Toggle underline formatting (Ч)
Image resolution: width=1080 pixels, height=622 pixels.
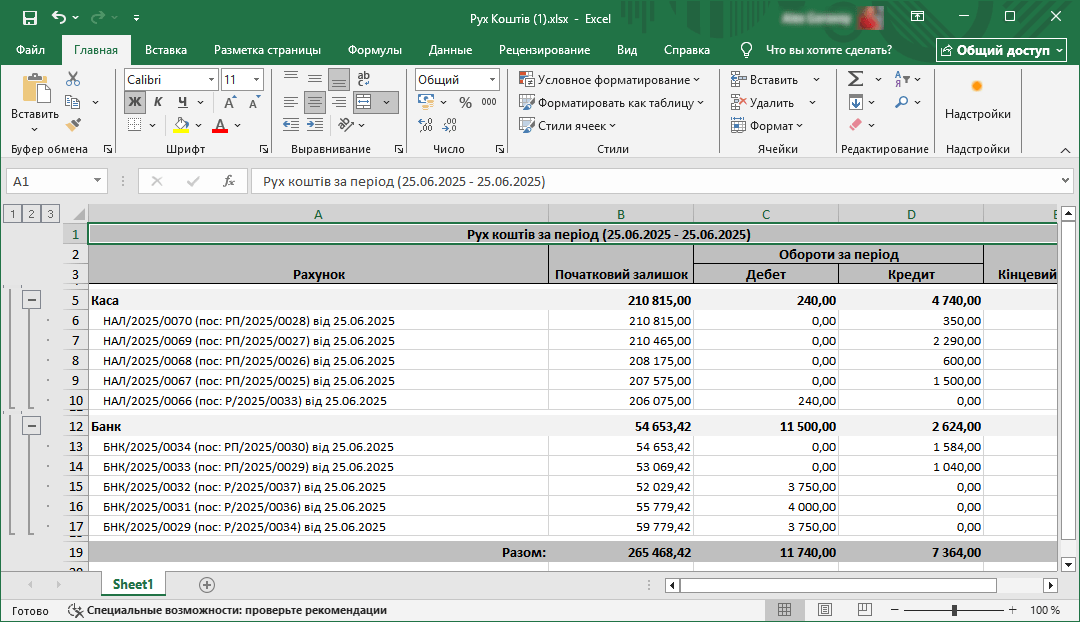[183, 103]
